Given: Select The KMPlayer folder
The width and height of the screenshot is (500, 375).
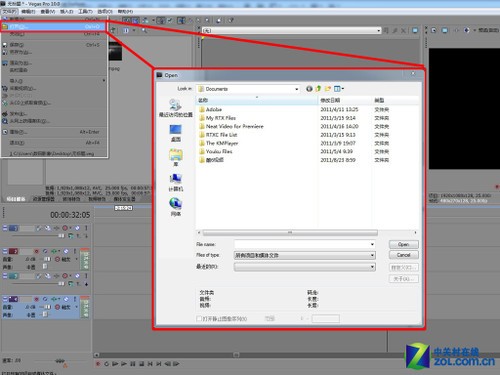Looking at the screenshot, I should pyautogui.click(x=218, y=143).
